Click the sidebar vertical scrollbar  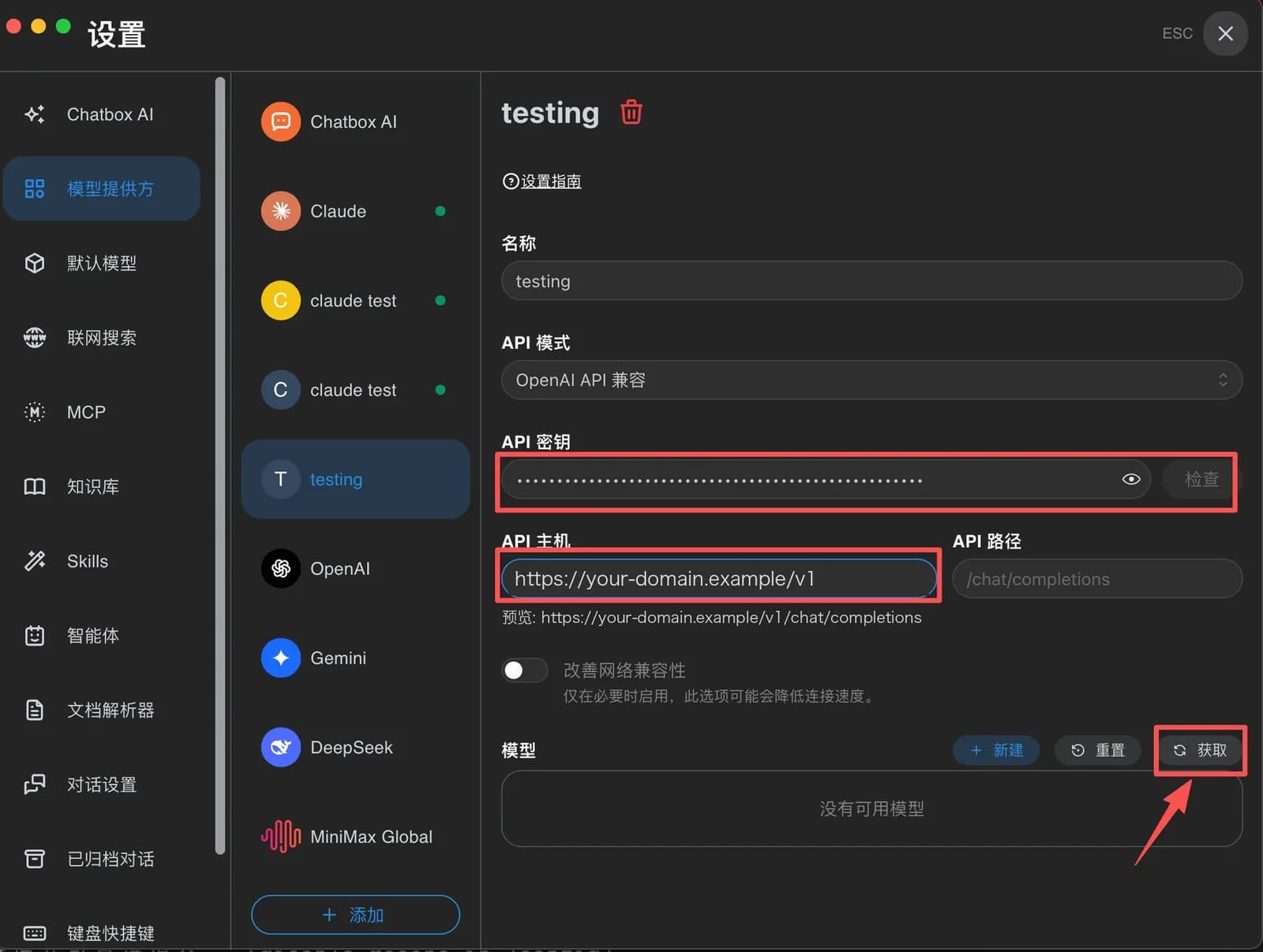point(220,466)
